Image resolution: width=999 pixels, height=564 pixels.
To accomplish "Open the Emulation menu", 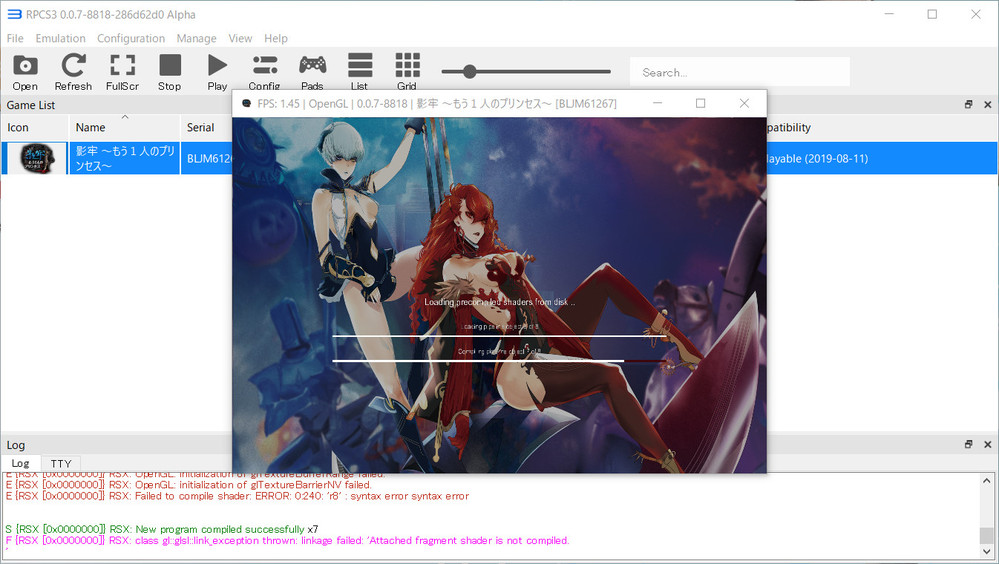I will pyautogui.click(x=61, y=38).
